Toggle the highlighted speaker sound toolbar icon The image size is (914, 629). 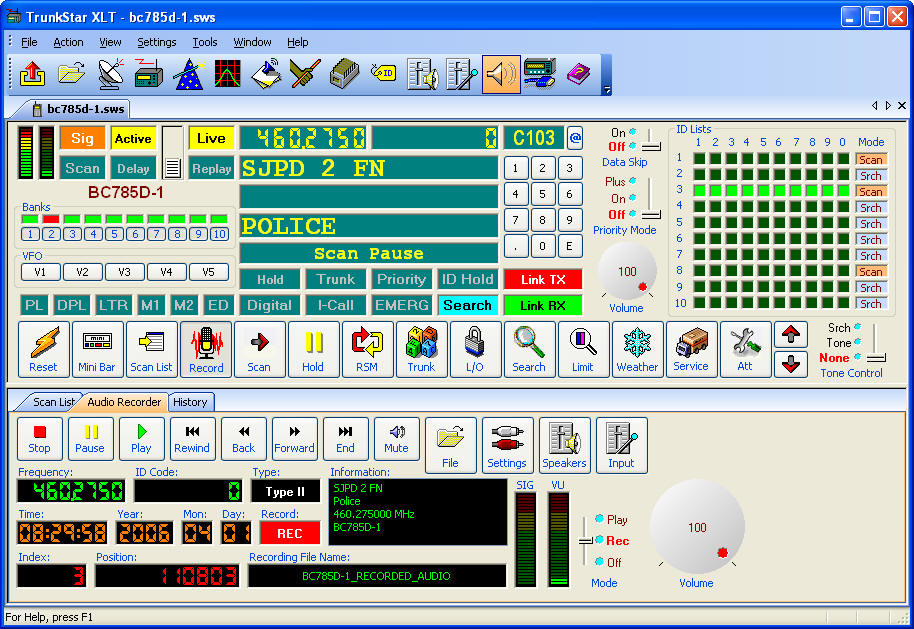501,74
